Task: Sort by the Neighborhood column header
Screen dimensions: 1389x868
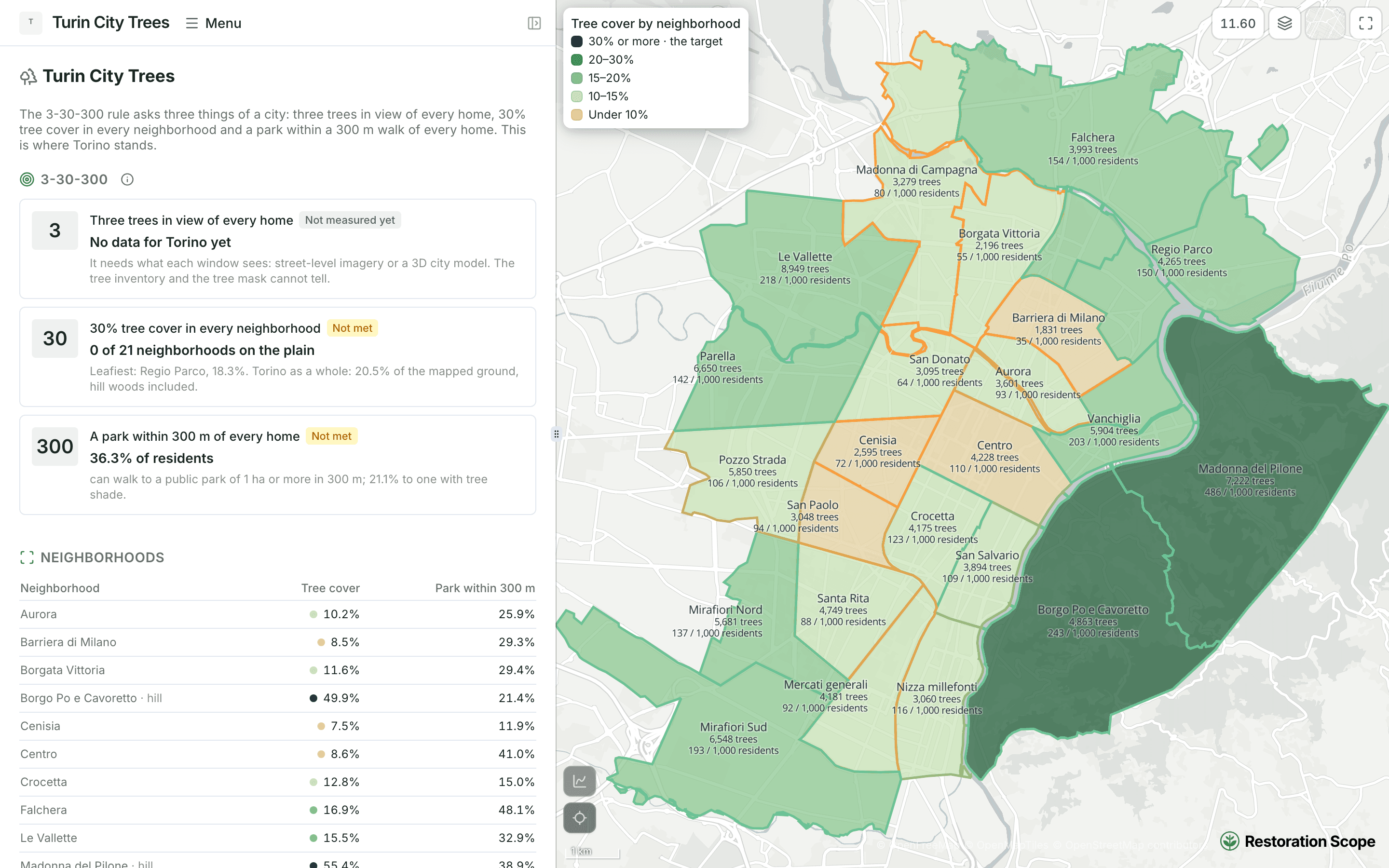Action: point(60,588)
